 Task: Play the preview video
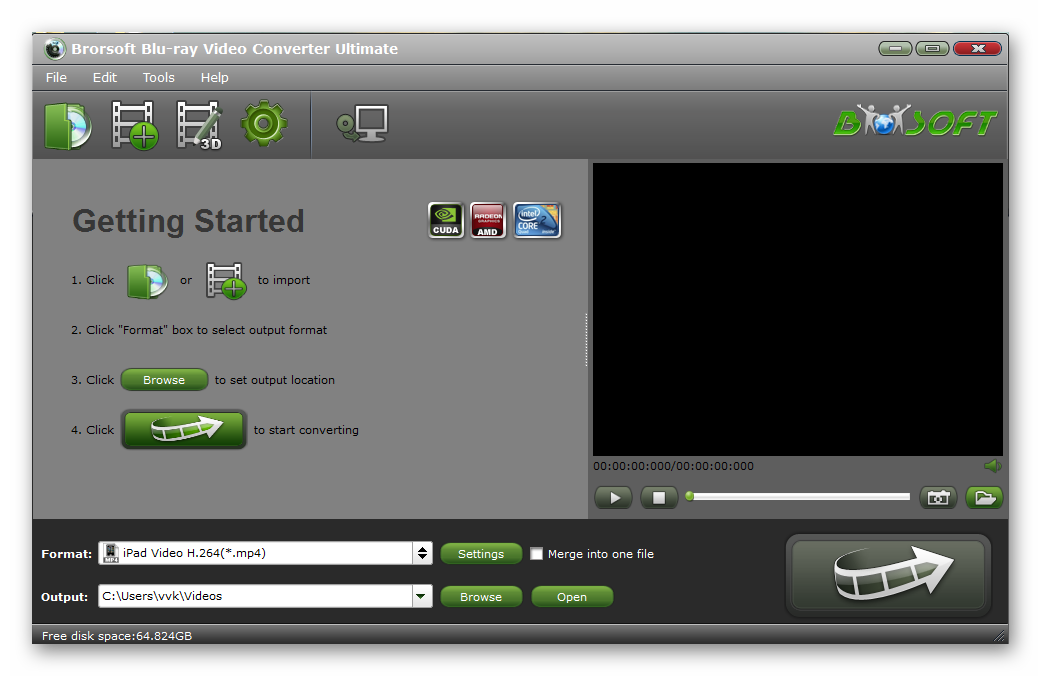(613, 497)
